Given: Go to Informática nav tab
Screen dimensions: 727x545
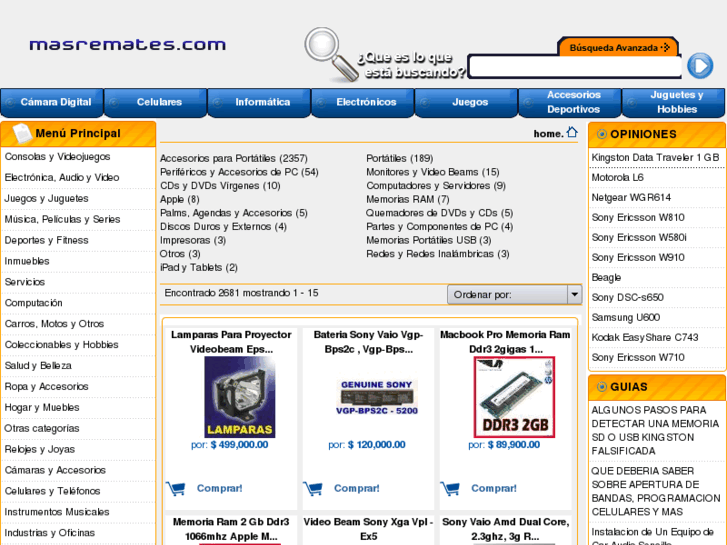Looking at the screenshot, I should 259,103.
